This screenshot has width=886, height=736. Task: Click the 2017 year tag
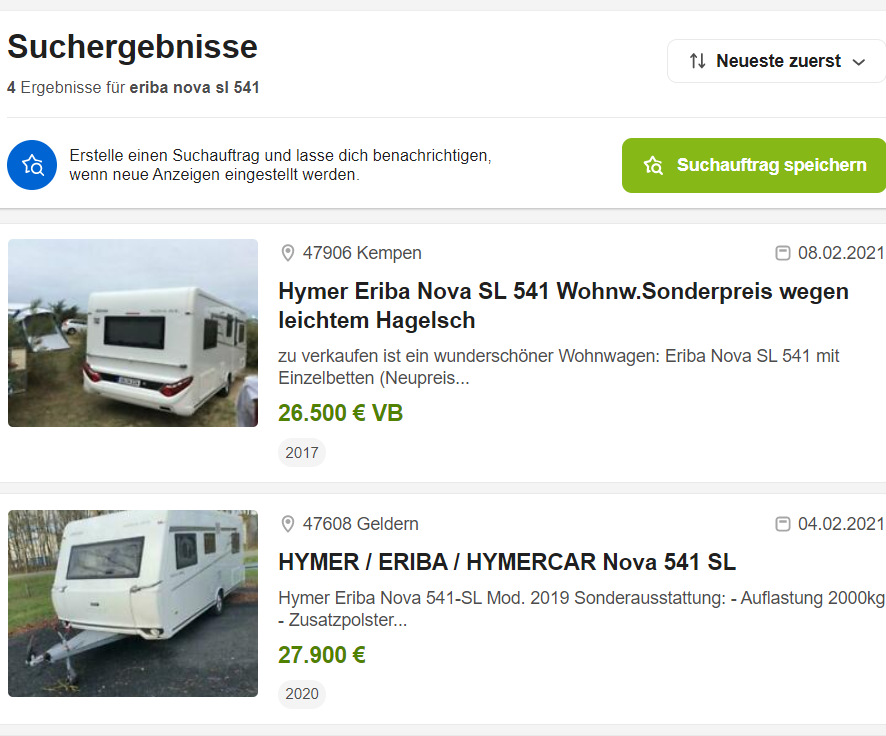[302, 452]
